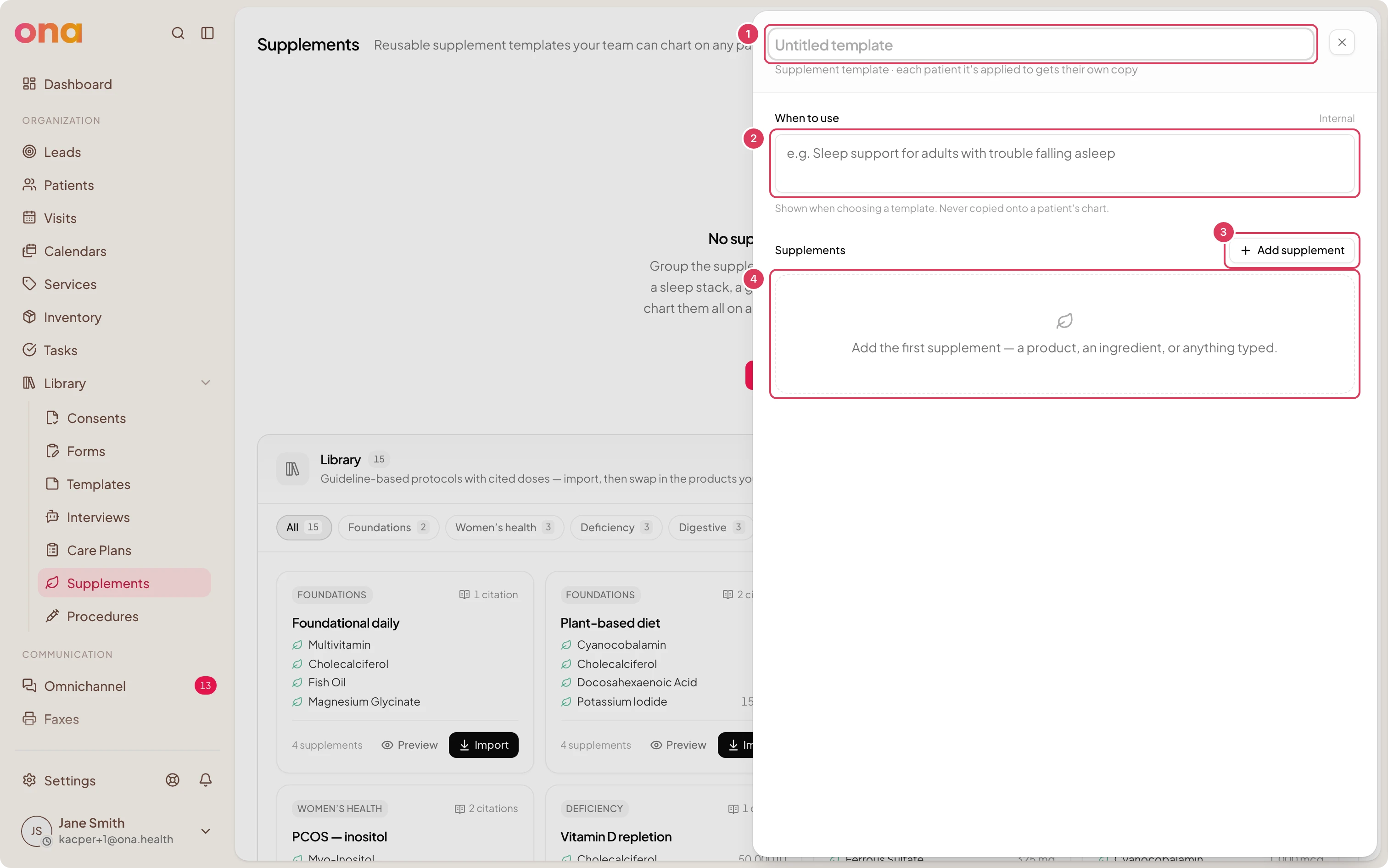
Task: Click Vitamin D repletion card title
Action: click(x=616, y=836)
